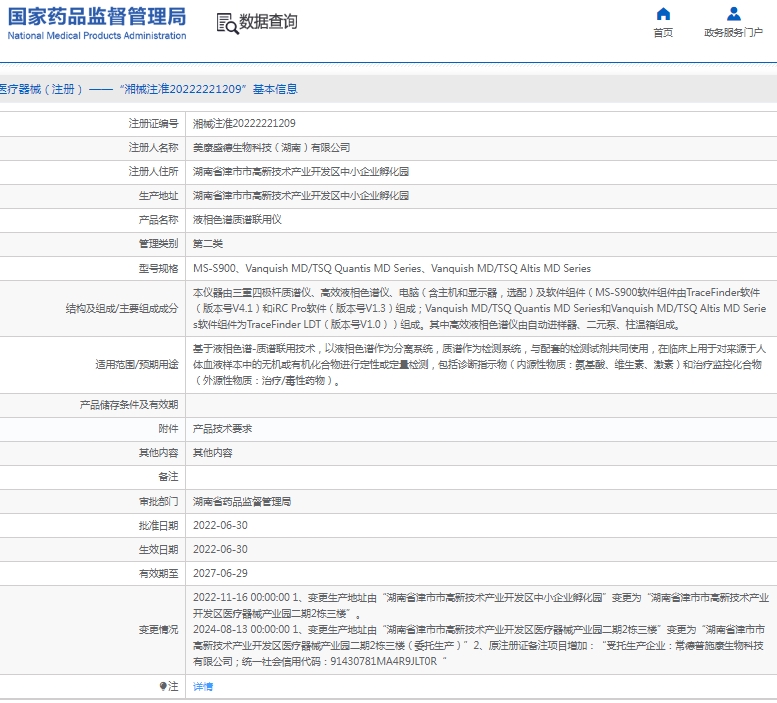Screen dimensions: 777x703
Task: Click the 第二类 management category value
Action: (208, 244)
